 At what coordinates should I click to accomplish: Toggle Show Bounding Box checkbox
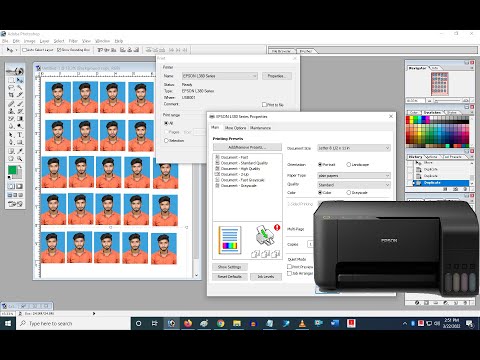click(x=59, y=50)
